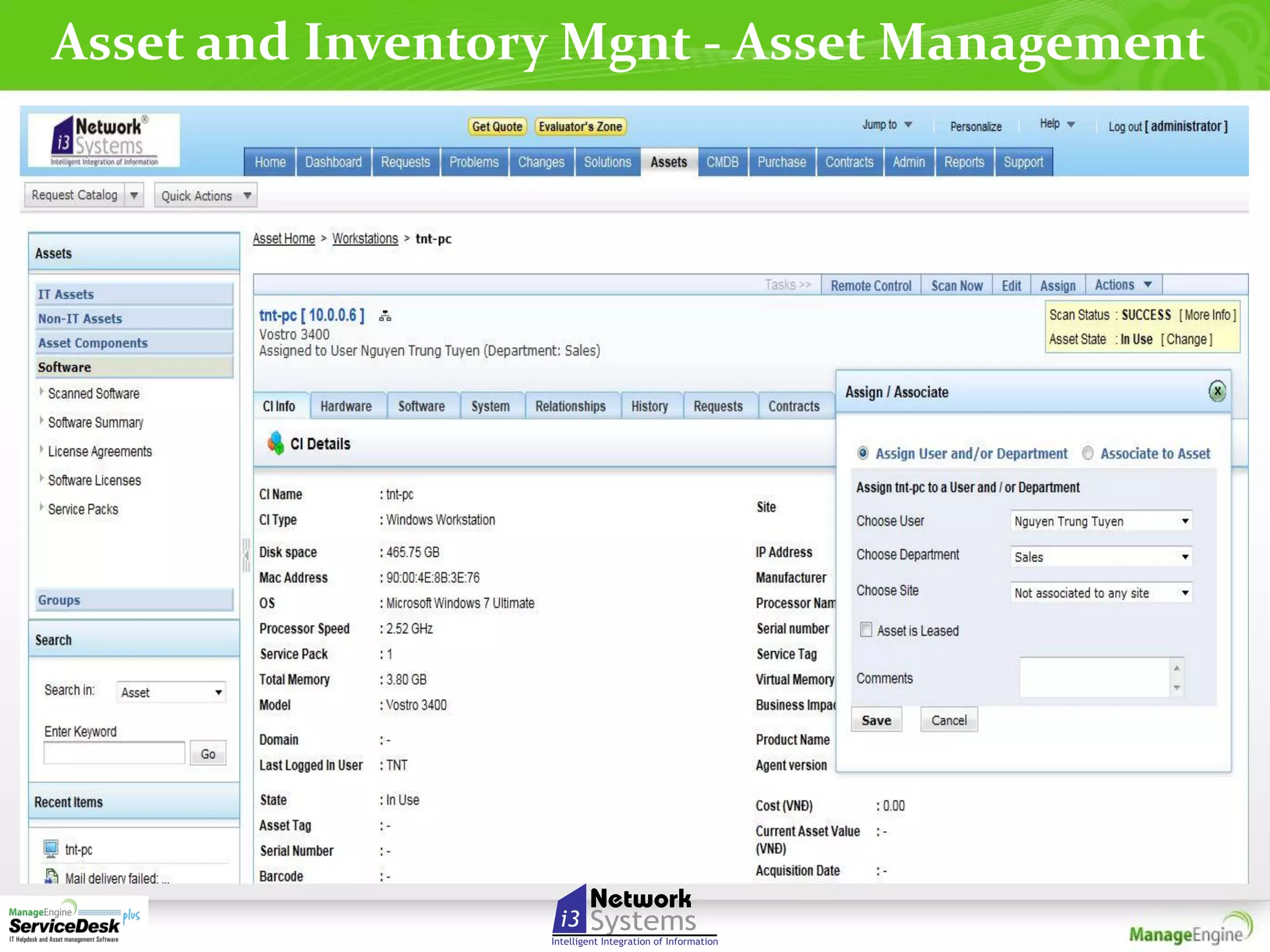The image size is (1270, 952).
Task: Click the Save button in Assign dialog
Action: [x=876, y=720]
